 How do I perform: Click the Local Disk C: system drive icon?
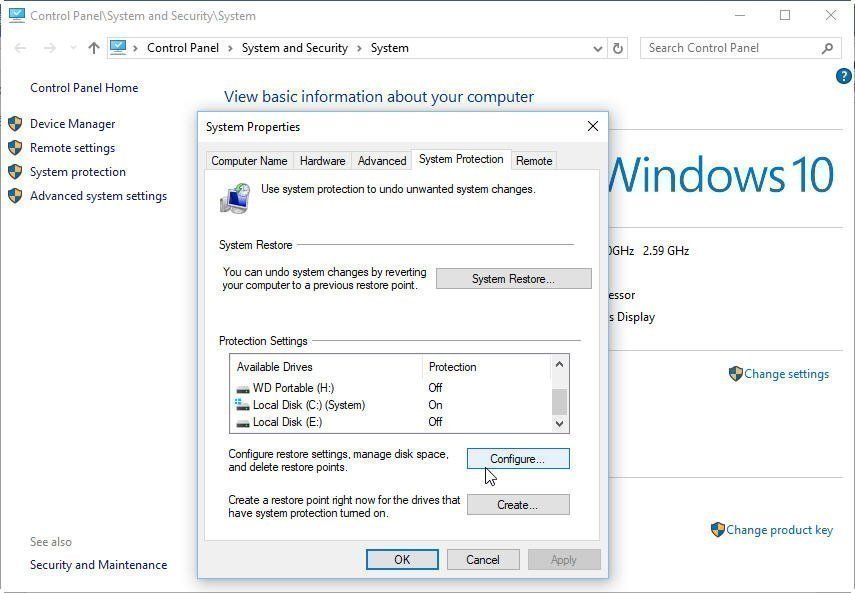pos(242,404)
